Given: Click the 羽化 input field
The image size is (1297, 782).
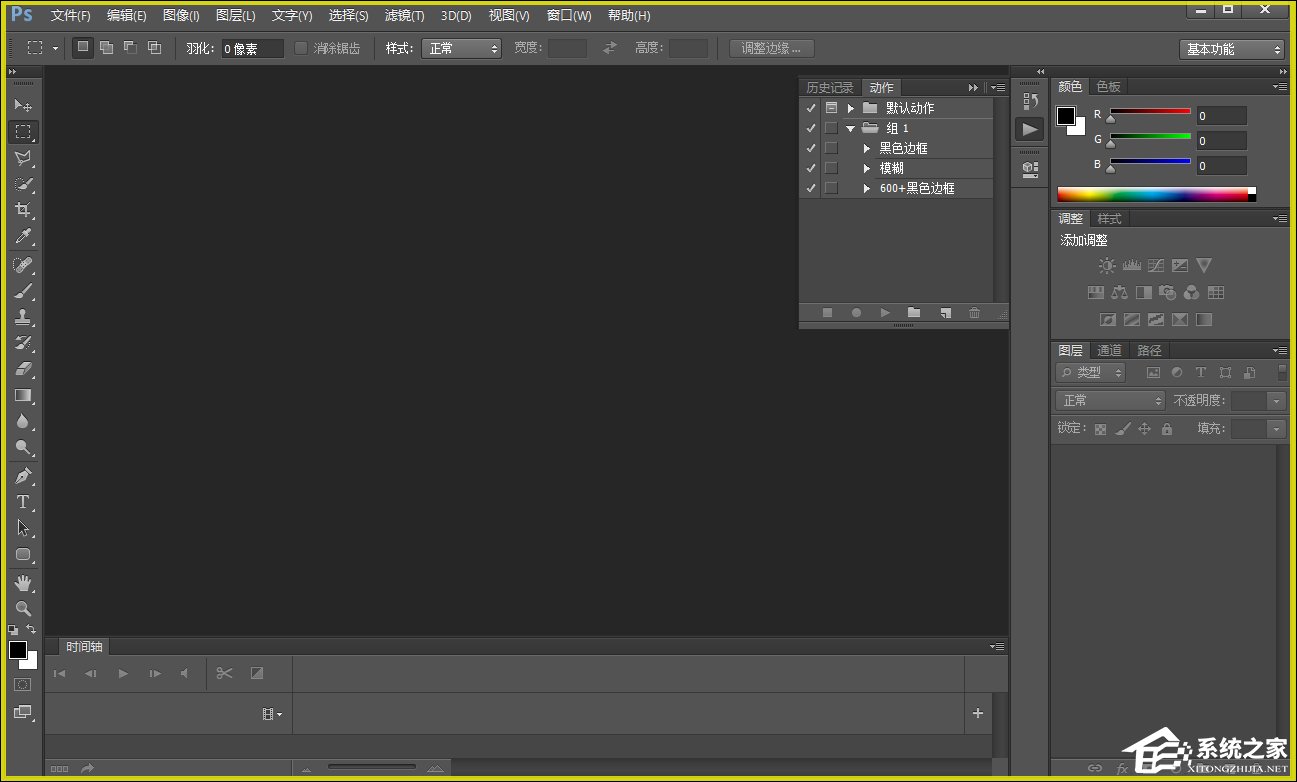Looking at the screenshot, I should point(252,48).
